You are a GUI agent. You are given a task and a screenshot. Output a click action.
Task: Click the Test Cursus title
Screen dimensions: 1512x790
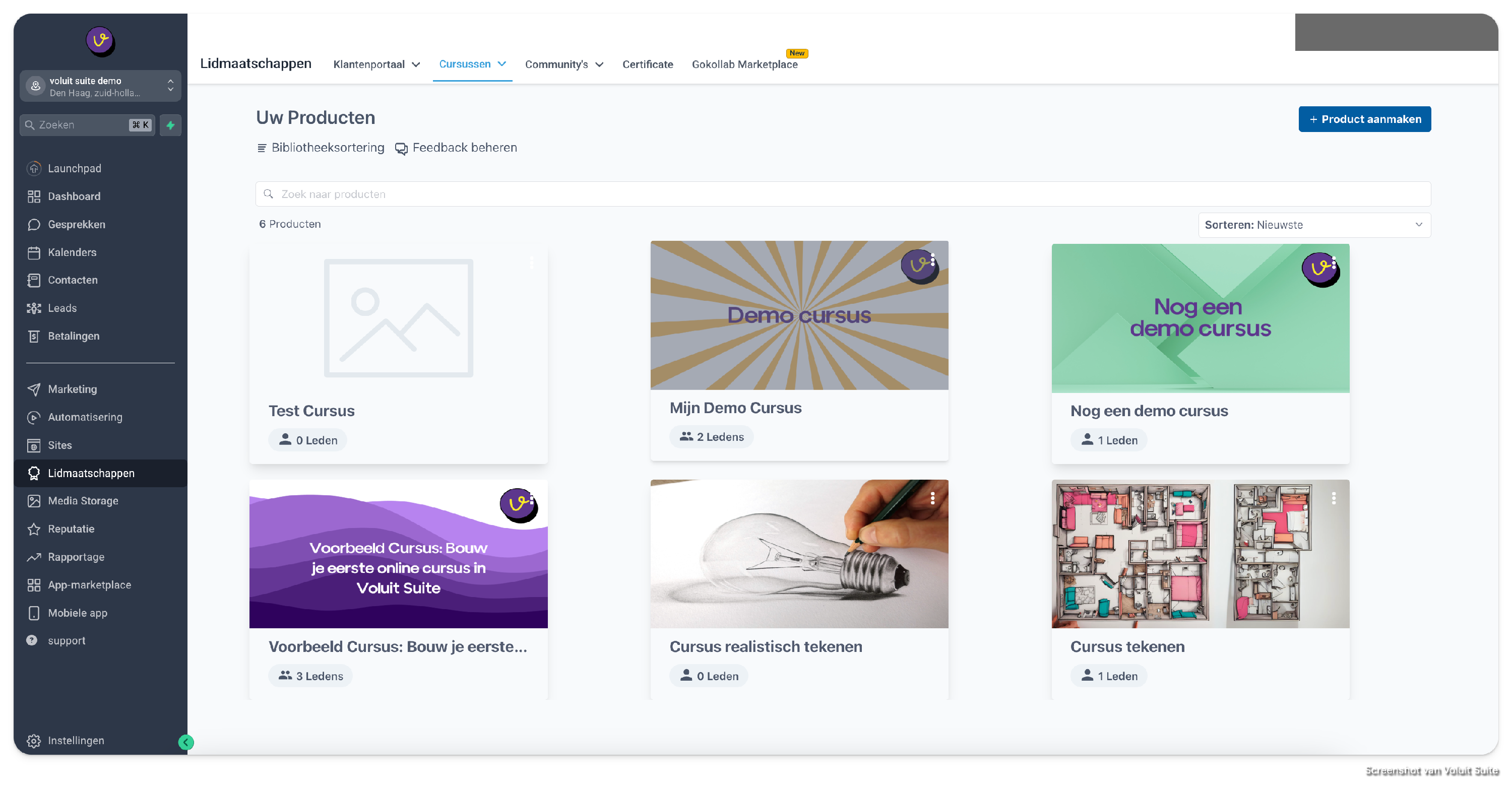pyautogui.click(x=311, y=411)
